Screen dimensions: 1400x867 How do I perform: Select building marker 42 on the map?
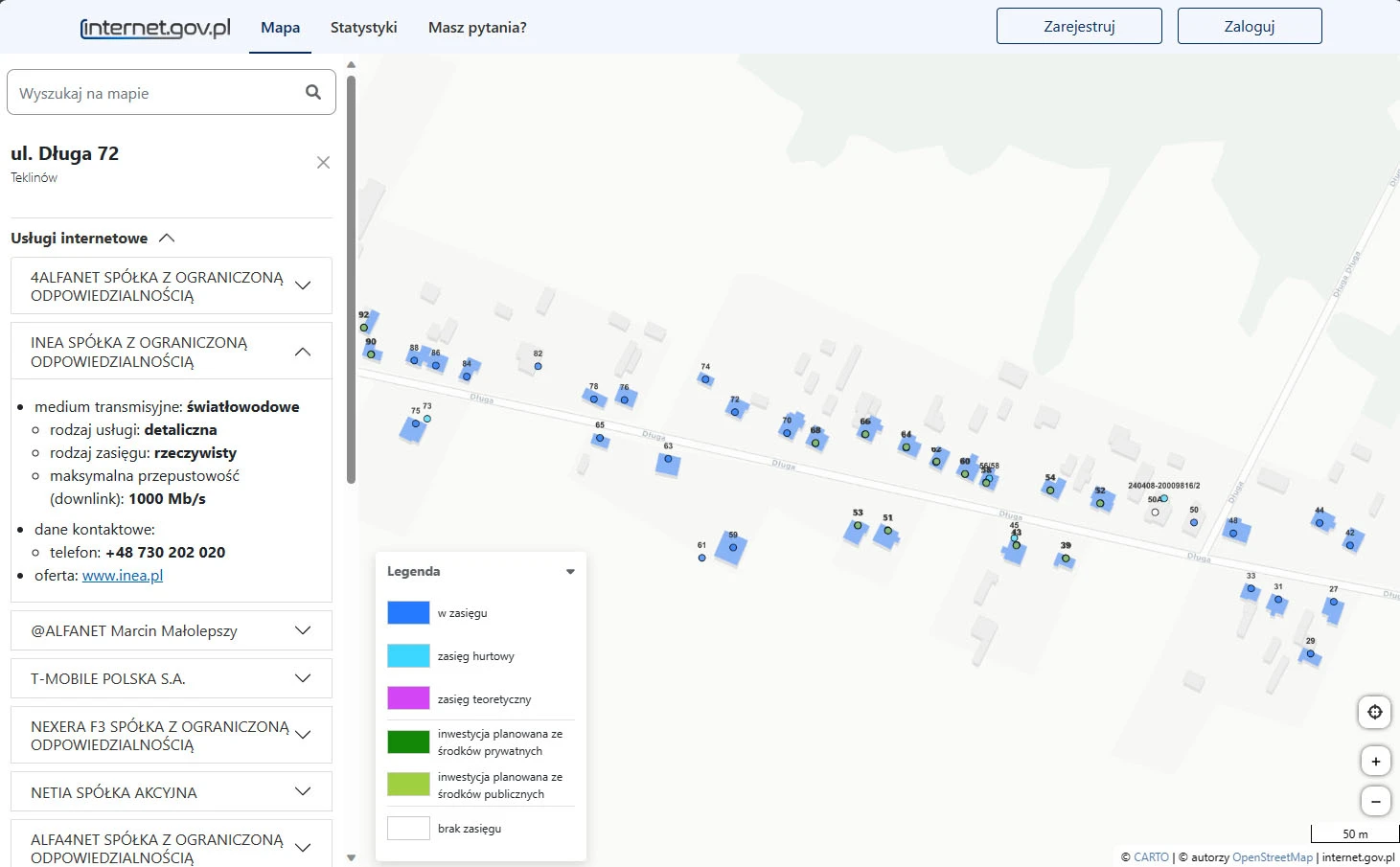tap(1350, 545)
